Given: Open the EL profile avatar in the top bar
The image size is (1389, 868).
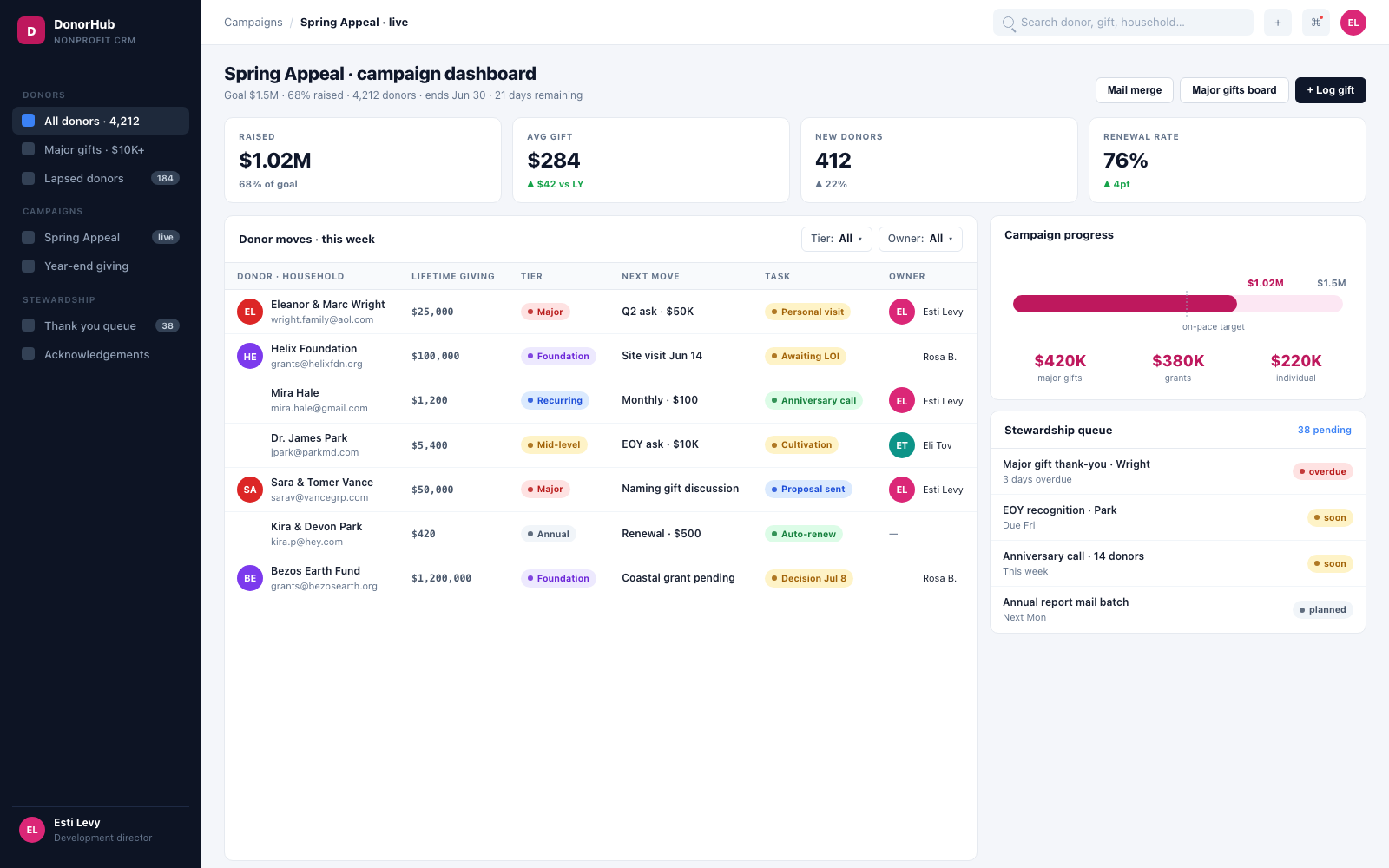Looking at the screenshot, I should tap(1353, 23).
